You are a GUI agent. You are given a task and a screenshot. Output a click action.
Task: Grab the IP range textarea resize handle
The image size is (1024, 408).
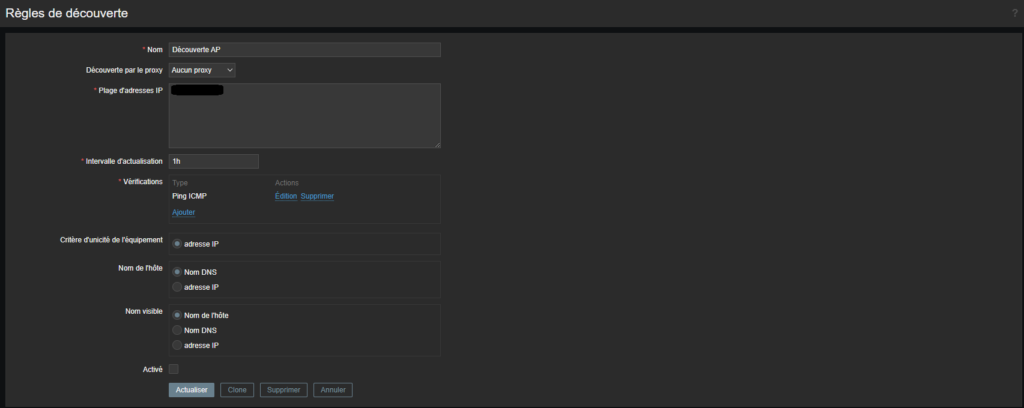point(437,145)
